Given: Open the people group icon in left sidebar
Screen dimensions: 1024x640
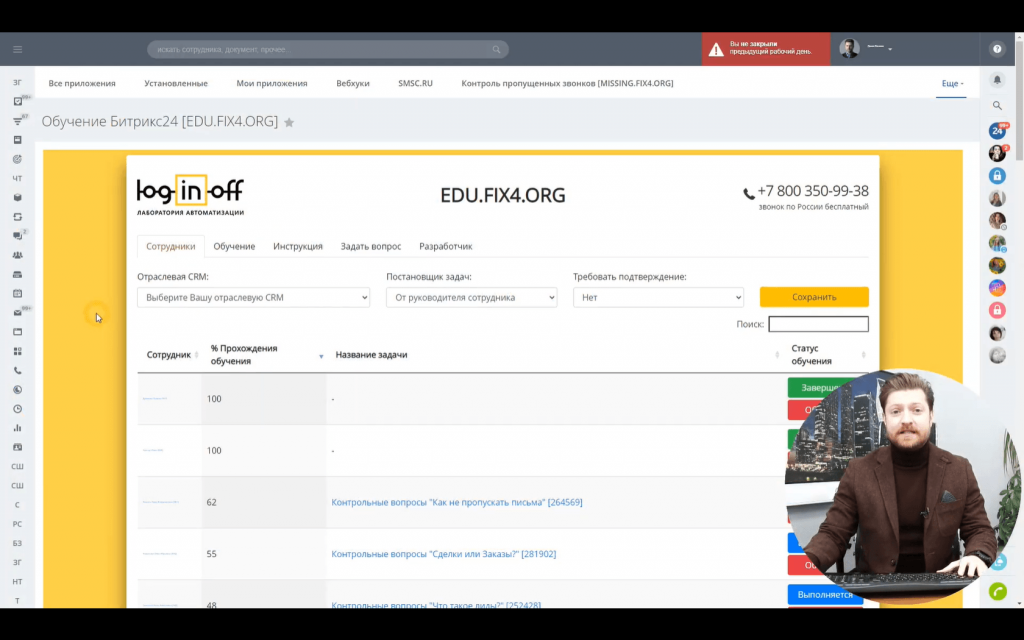Looking at the screenshot, I should pos(18,255).
